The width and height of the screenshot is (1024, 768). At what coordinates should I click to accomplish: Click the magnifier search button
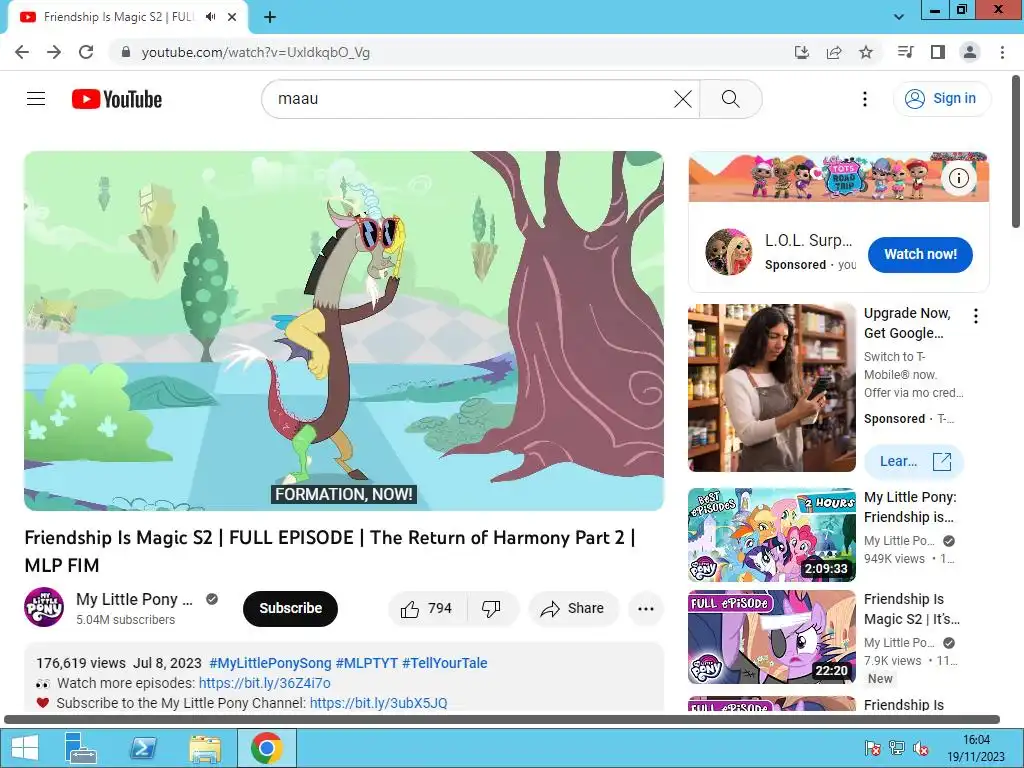coord(731,99)
